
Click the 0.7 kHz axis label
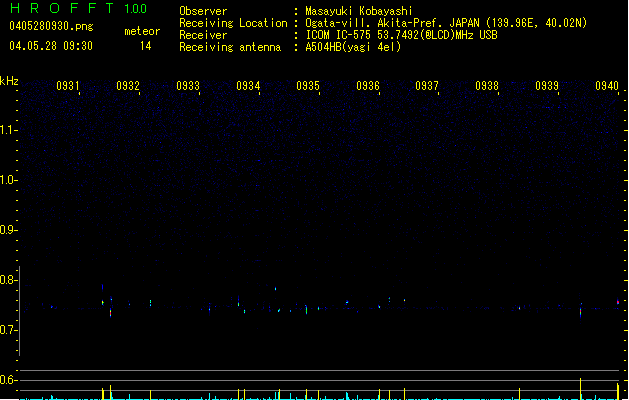[x=8, y=330]
